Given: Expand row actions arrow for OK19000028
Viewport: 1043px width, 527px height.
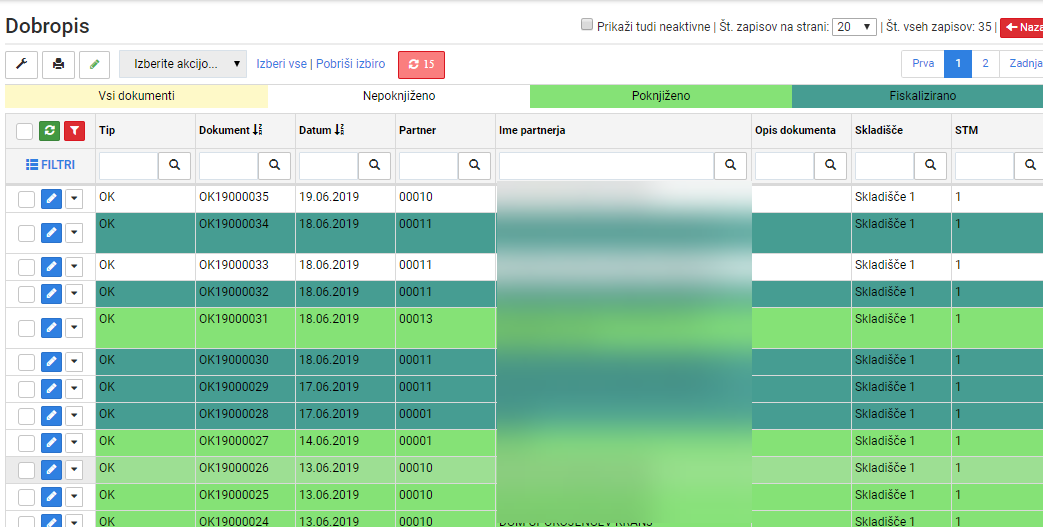Looking at the screenshot, I should 74,416.
